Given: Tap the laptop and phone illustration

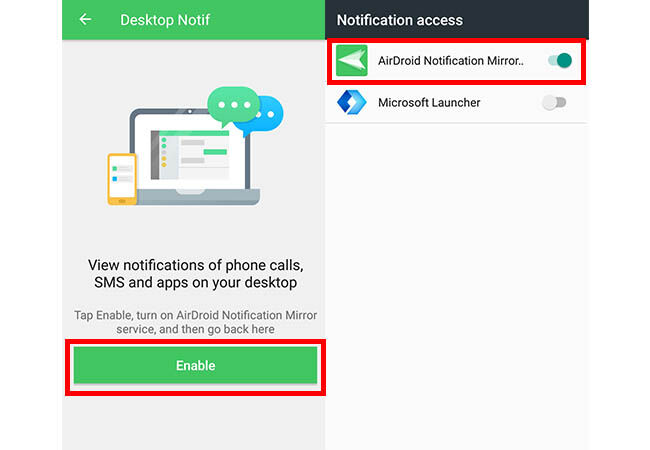Looking at the screenshot, I should (195, 146).
